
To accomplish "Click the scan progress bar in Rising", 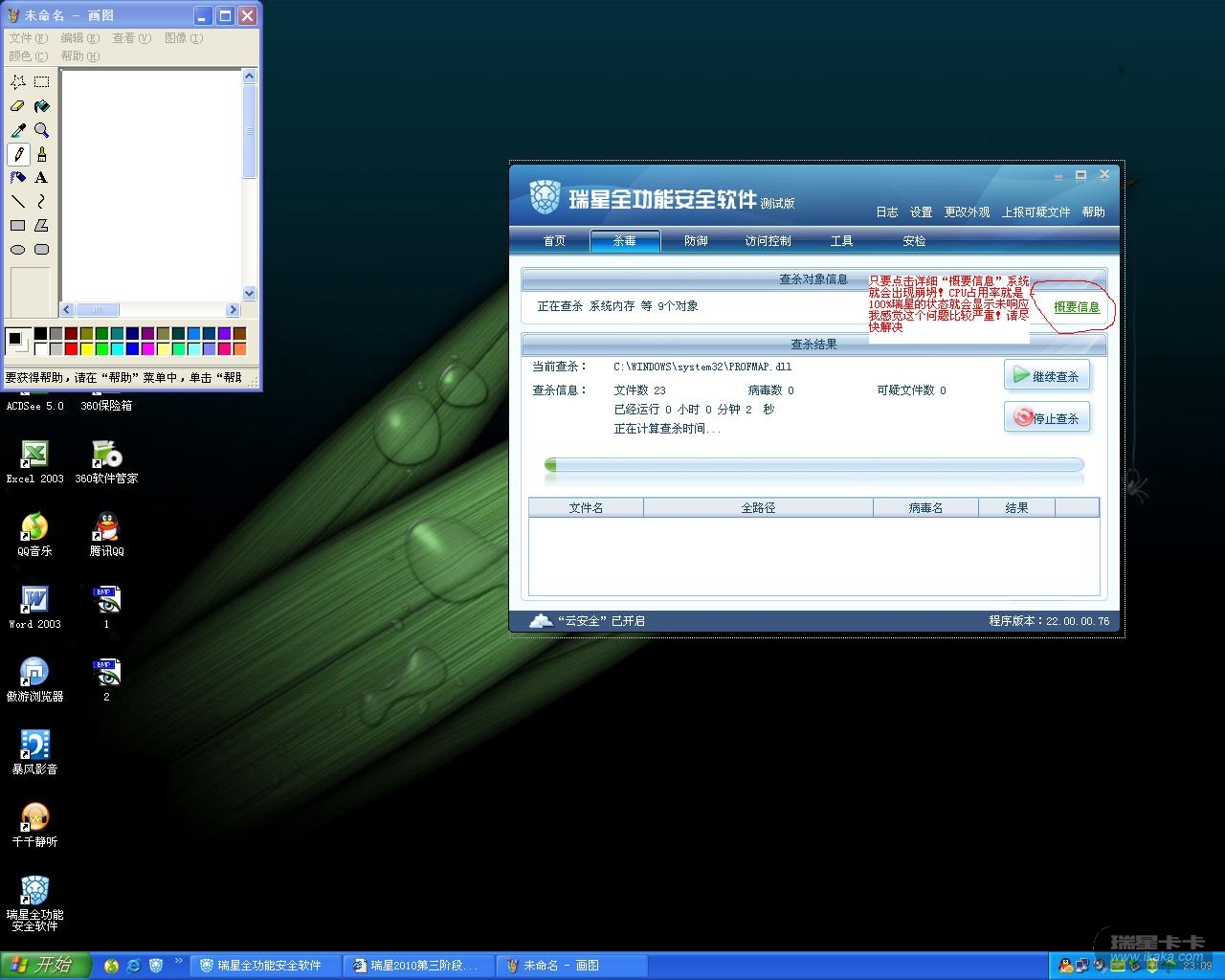I will point(813,465).
